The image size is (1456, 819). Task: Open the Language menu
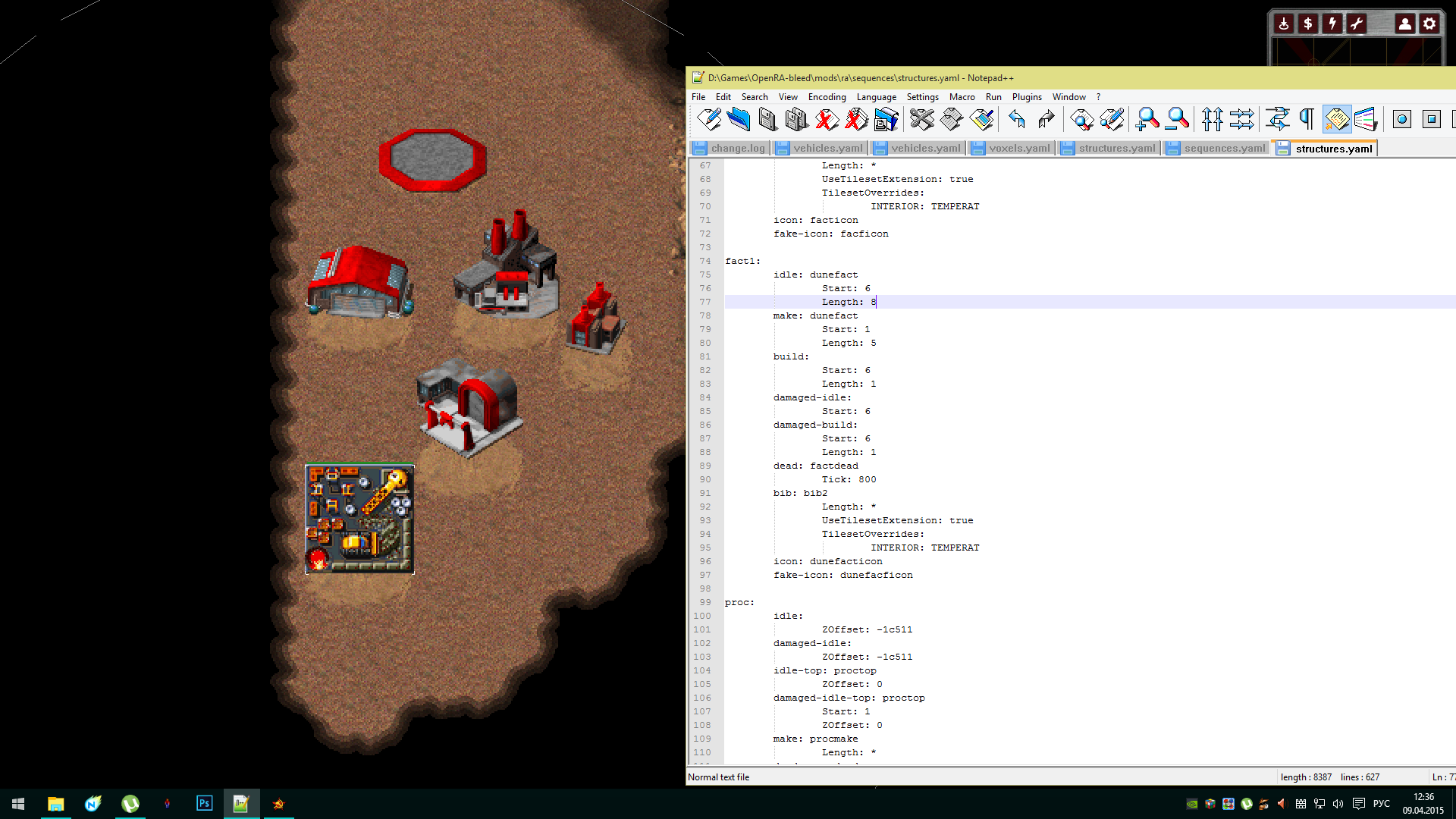pos(877,97)
